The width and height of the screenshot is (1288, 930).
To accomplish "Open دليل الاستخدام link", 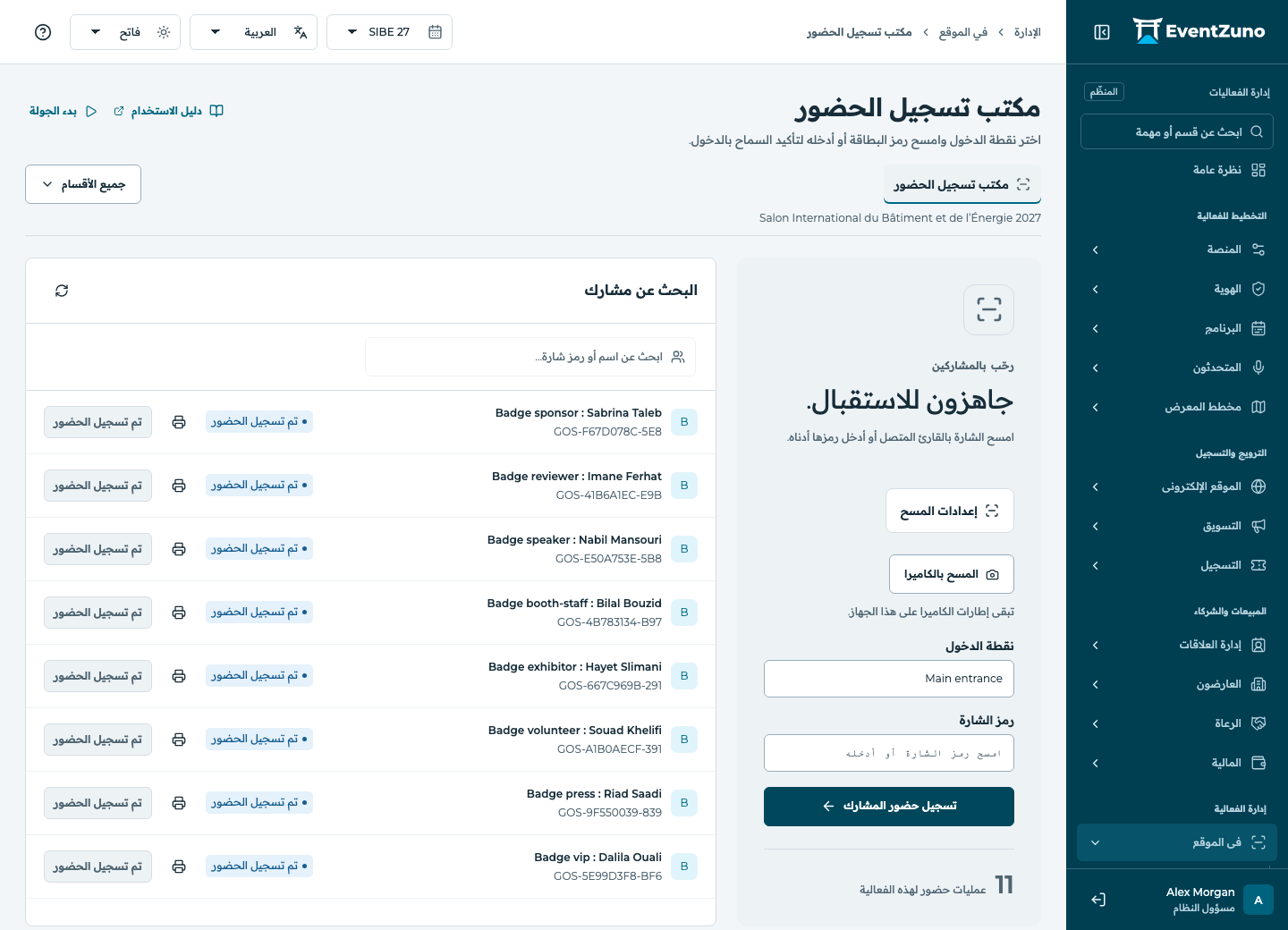I will [168, 111].
